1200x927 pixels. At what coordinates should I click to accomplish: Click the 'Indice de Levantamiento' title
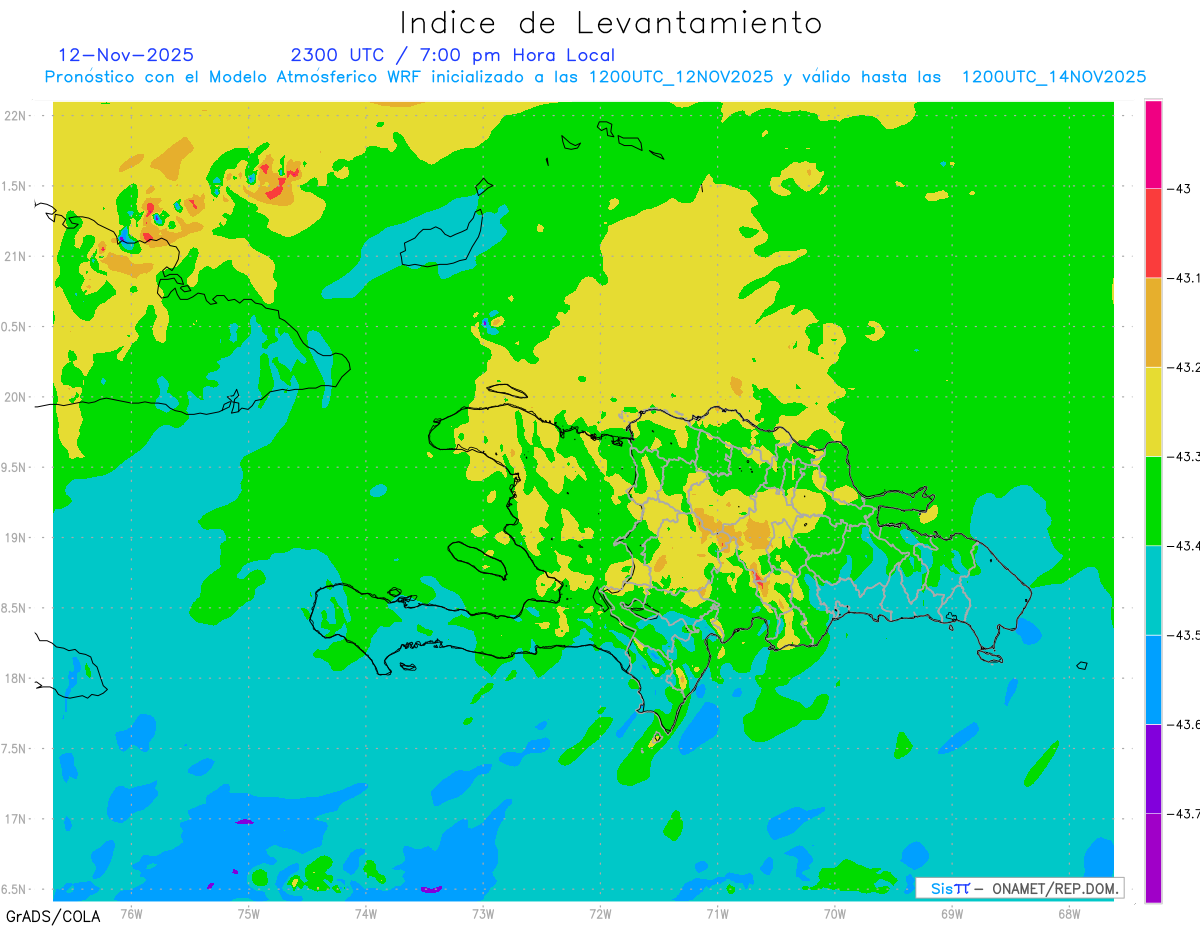(611, 22)
